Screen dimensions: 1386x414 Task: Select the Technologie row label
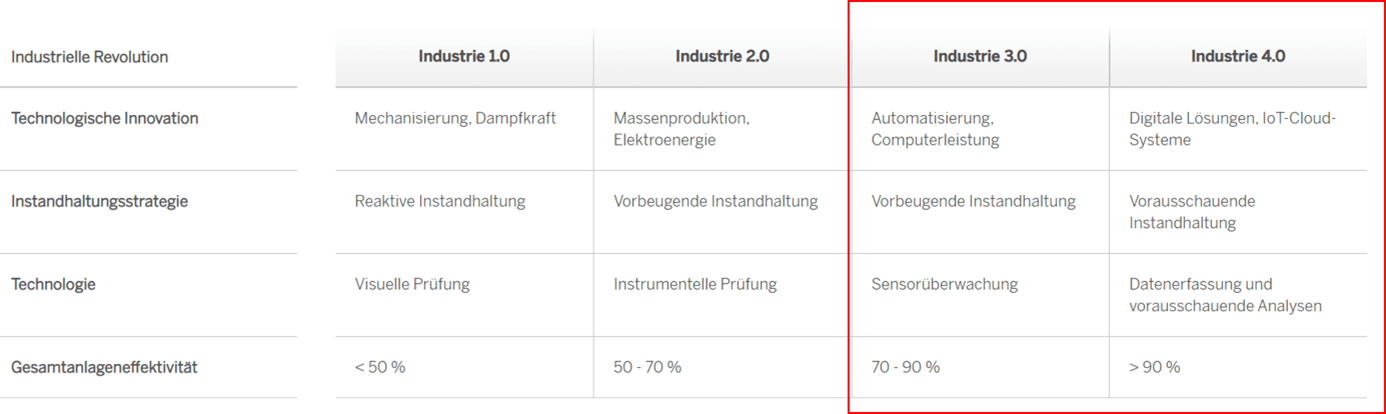(x=53, y=284)
